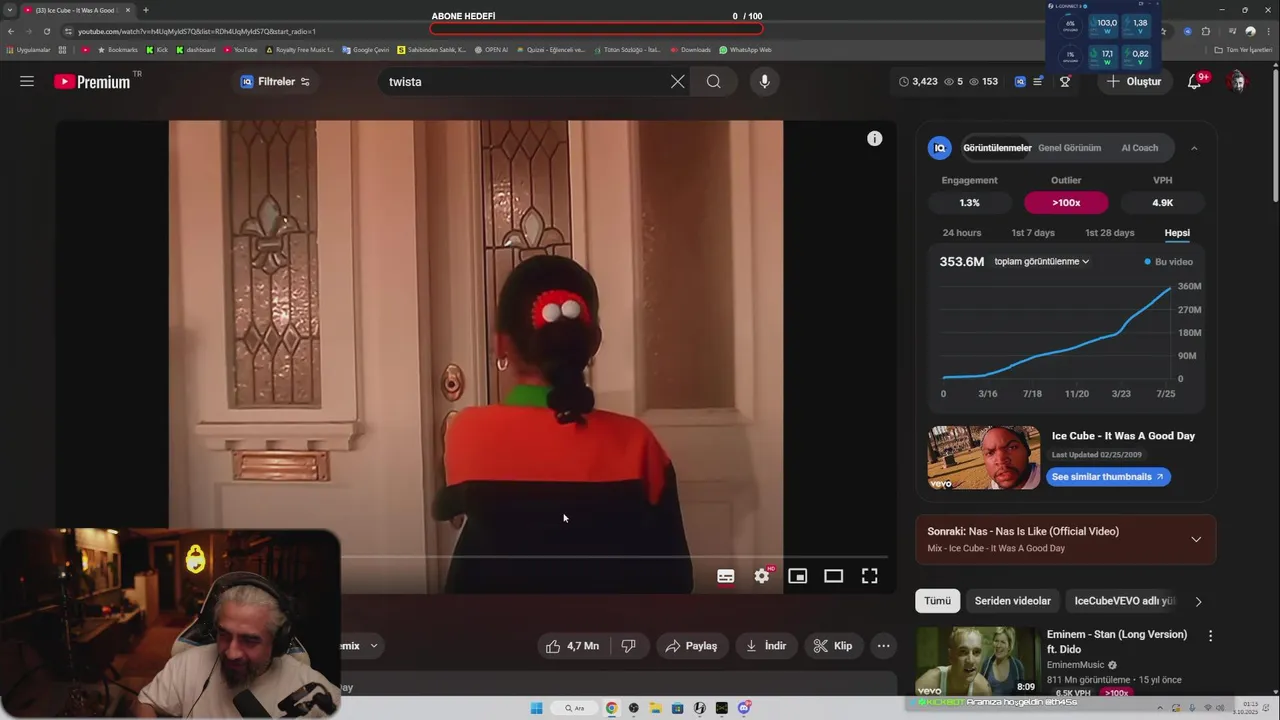This screenshot has width=1280, height=720.
Task: Click the Oluştur create button
Action: point(1134,81)
